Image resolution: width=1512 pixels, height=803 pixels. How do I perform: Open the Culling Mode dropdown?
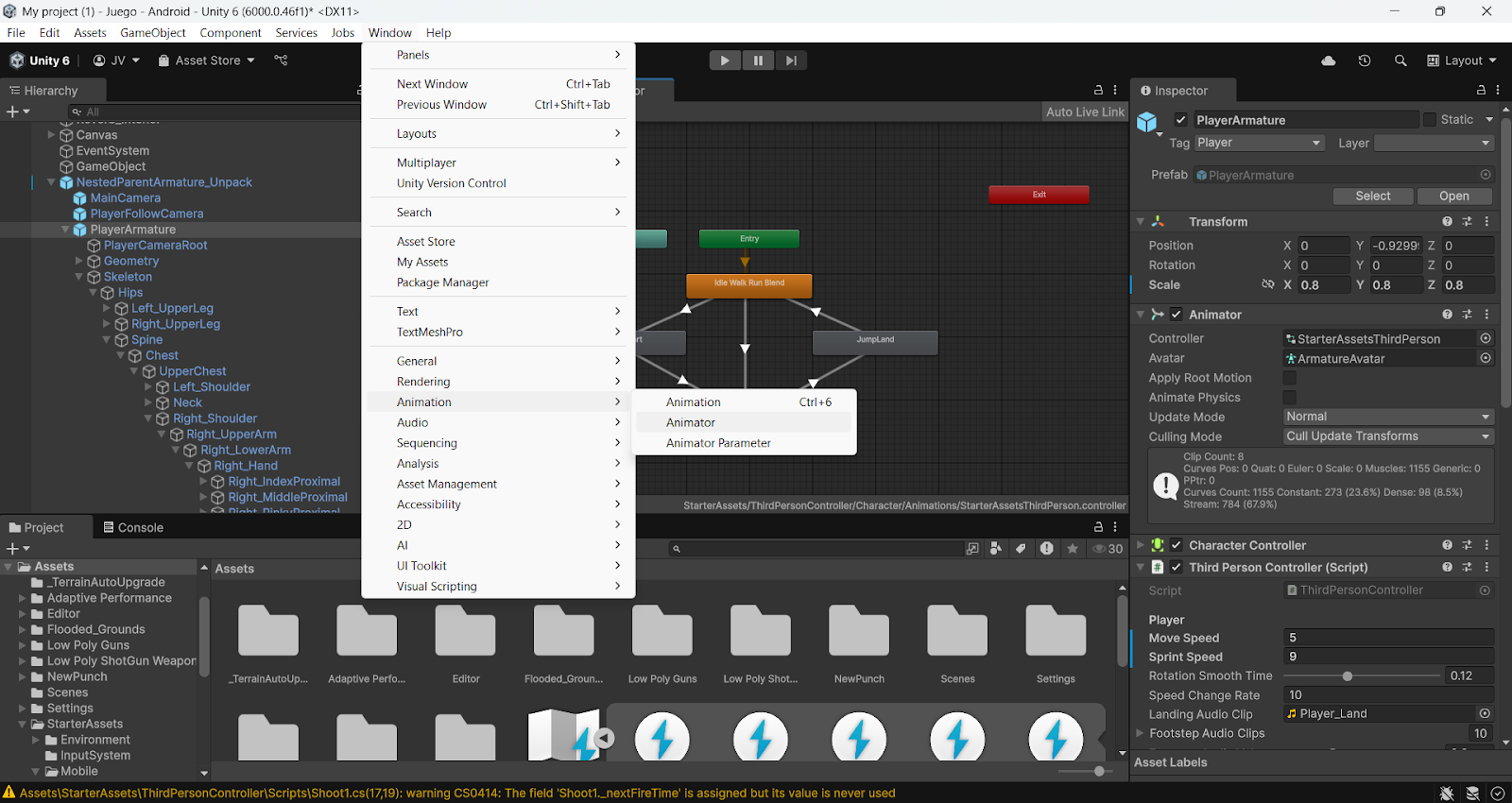pos(1388,436)
